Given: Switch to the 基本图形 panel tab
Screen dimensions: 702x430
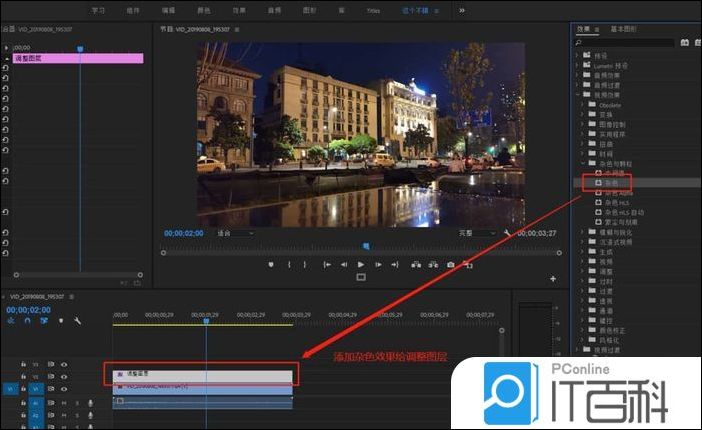Looking at the screenshot, I should pos(622,29).
